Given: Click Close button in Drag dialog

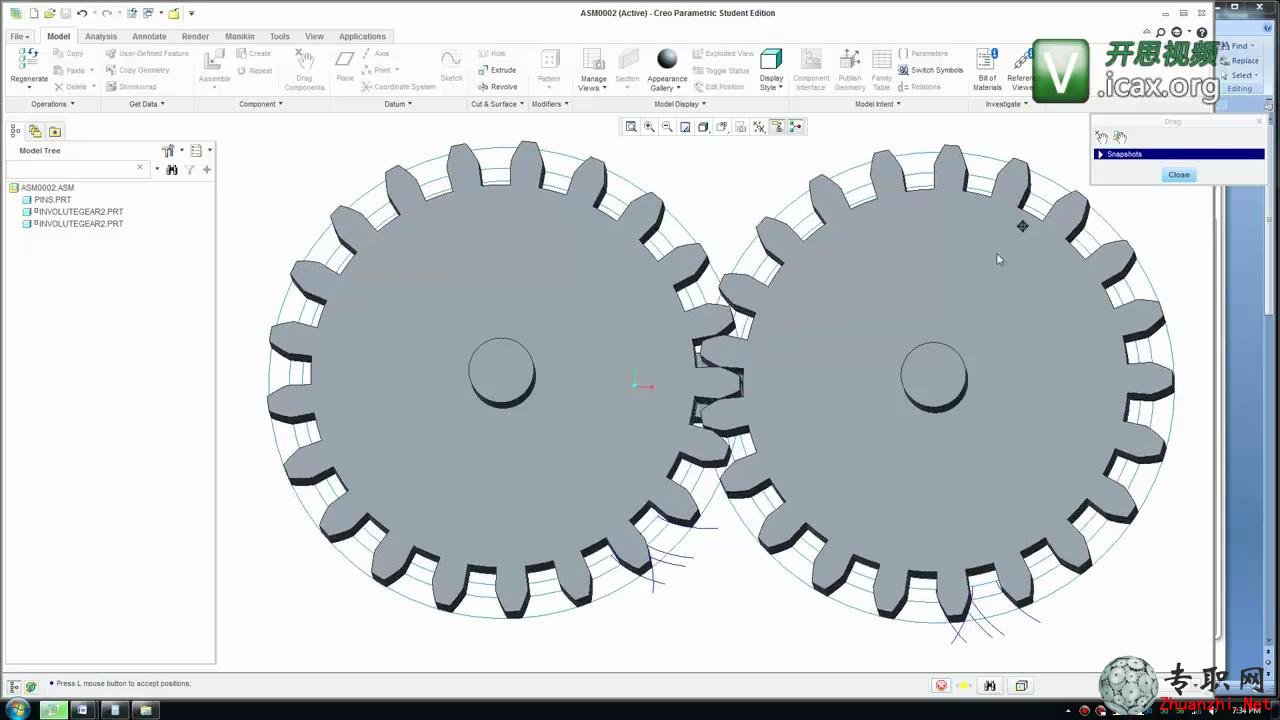Looking at the screenshot, I should [x=1179, y=175].
